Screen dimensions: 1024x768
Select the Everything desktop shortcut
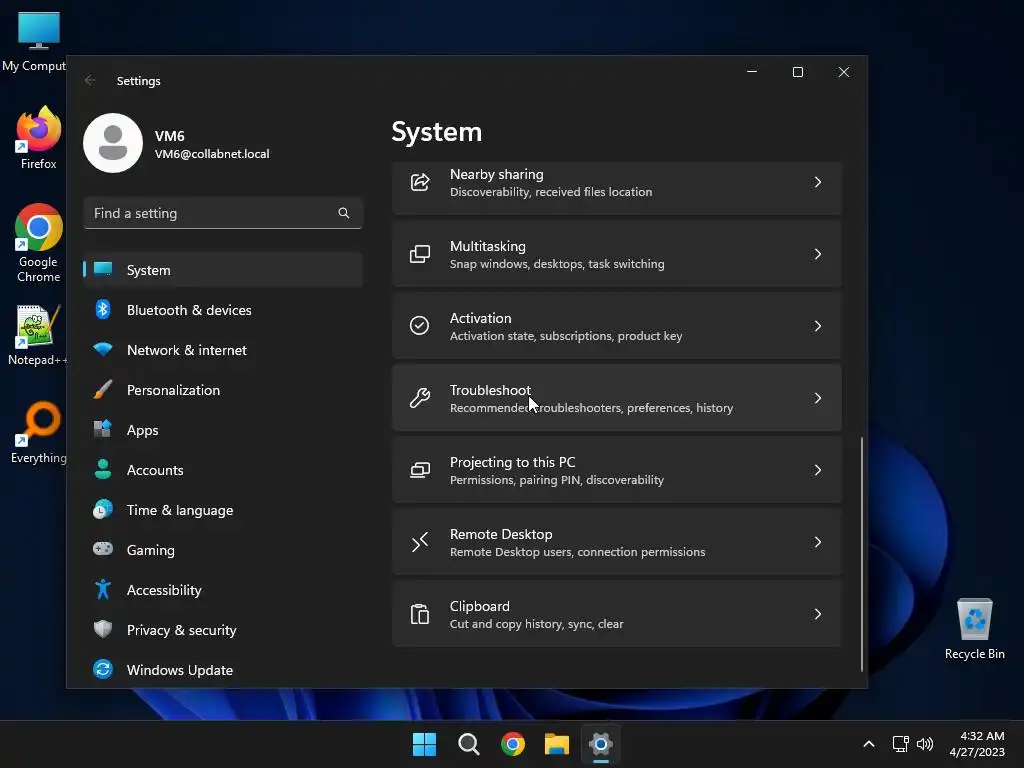39,433
